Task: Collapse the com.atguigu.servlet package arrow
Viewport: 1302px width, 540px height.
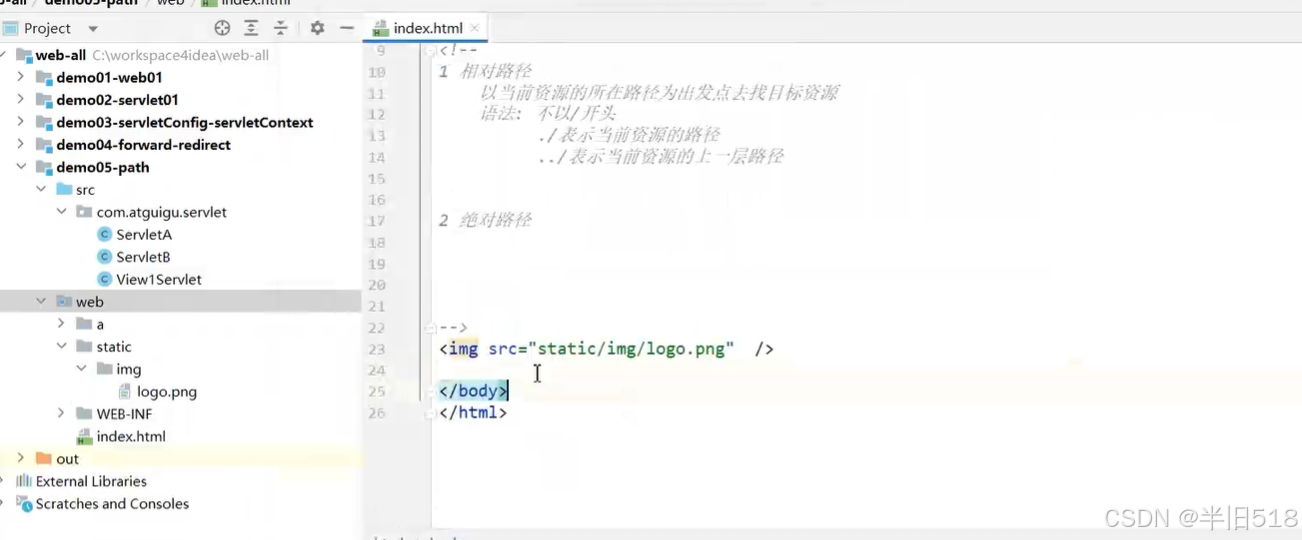Action: point(61,212)
